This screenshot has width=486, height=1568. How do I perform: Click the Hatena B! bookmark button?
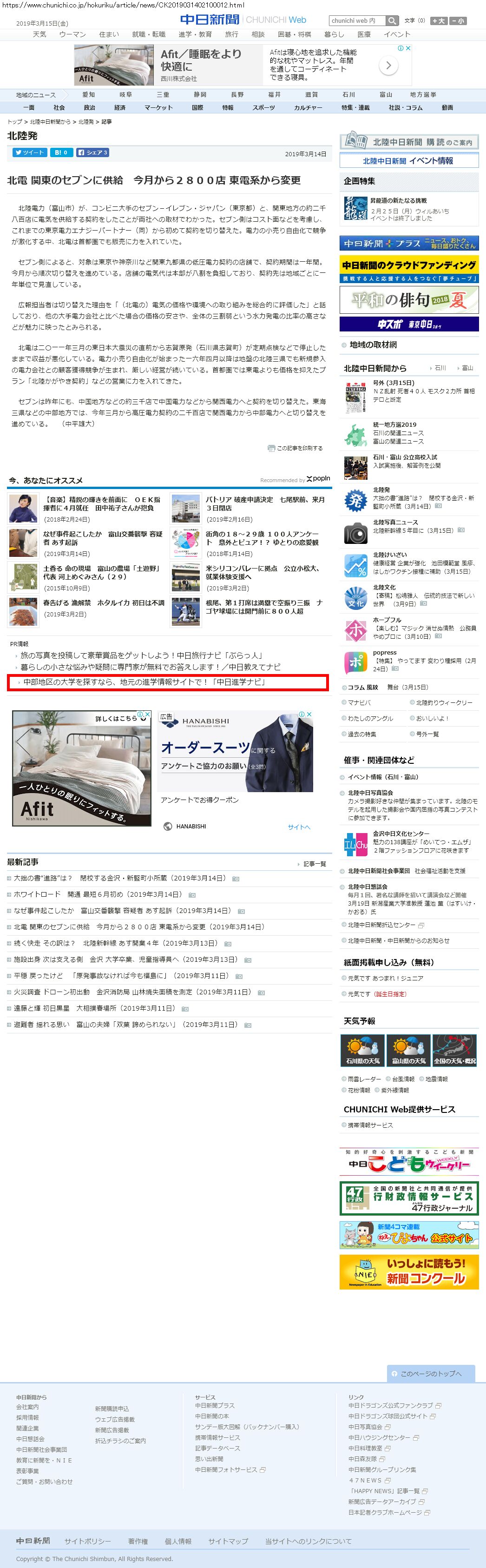coord(60,153)
